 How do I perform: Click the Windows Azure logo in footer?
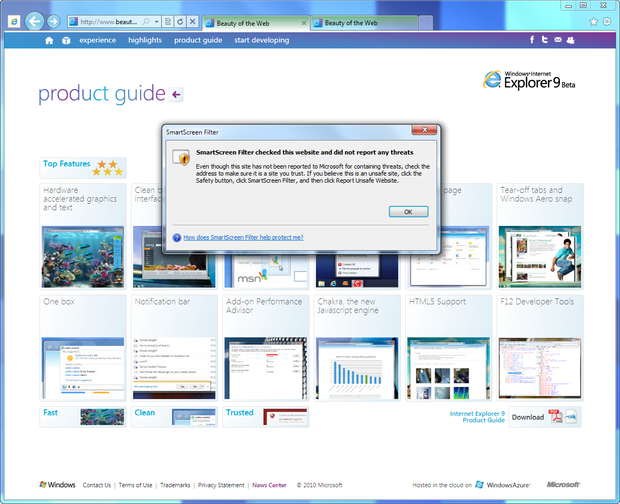[503, 485]
